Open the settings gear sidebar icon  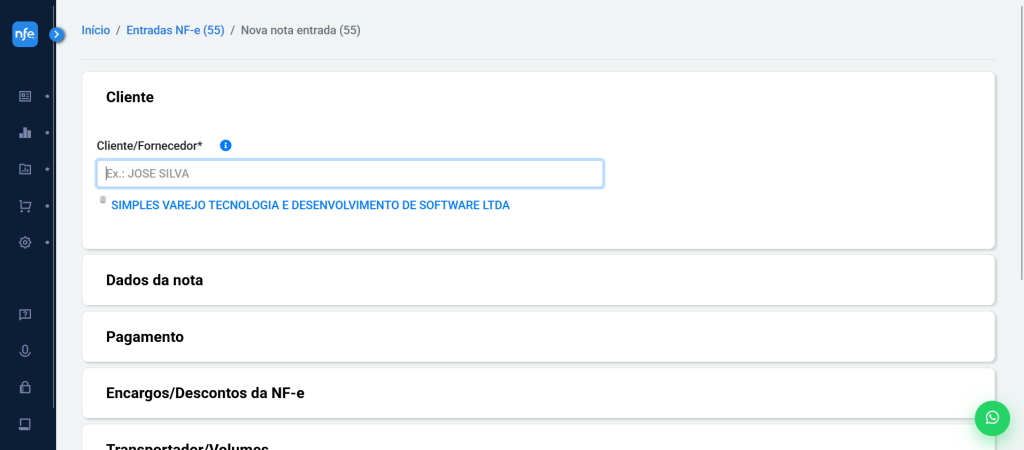25,242
